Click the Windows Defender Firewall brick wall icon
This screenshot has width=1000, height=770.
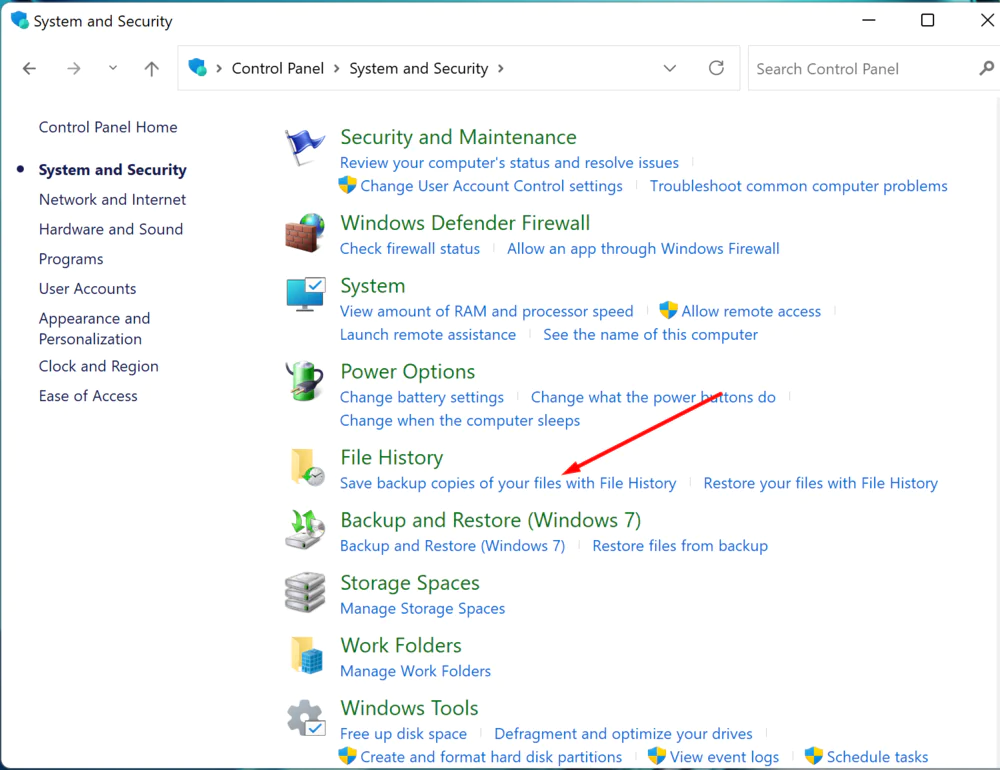click(x=305, y=233)
